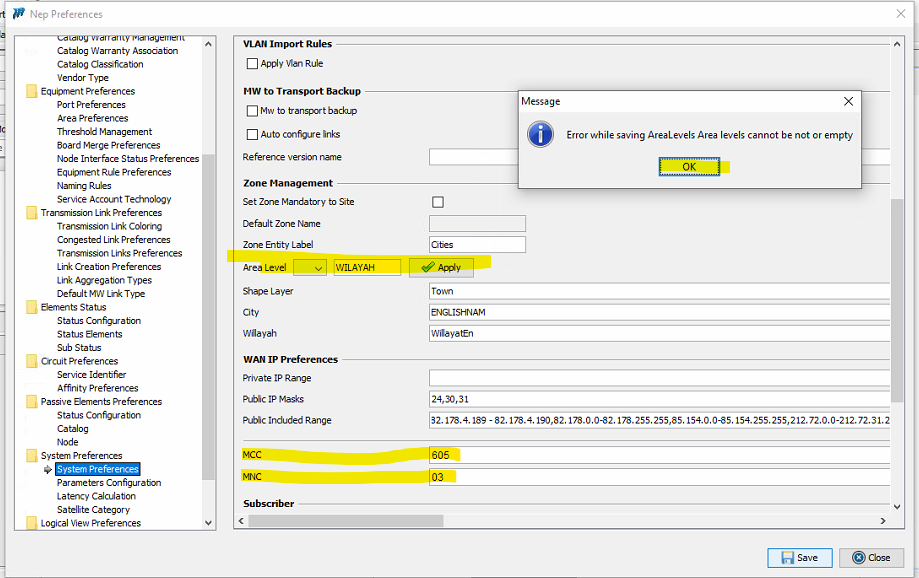Enable the Apply Vlan Rule checkbox
The width and height of the screenshot is (919, 578).
252,64
